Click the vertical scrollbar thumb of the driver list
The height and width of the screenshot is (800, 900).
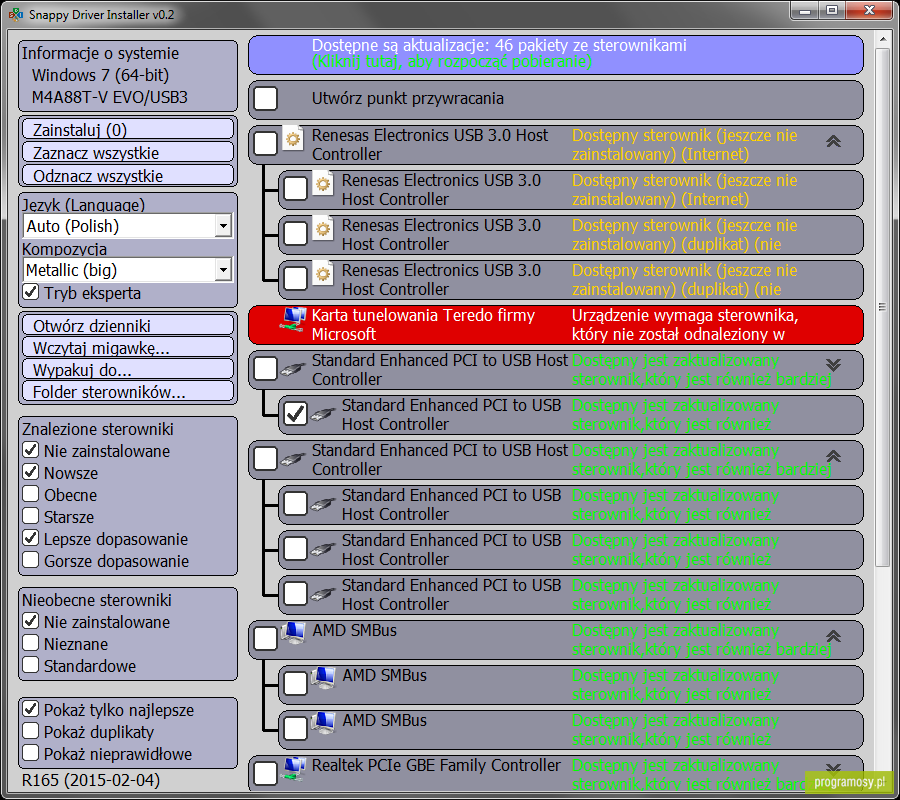coord(882,307)
